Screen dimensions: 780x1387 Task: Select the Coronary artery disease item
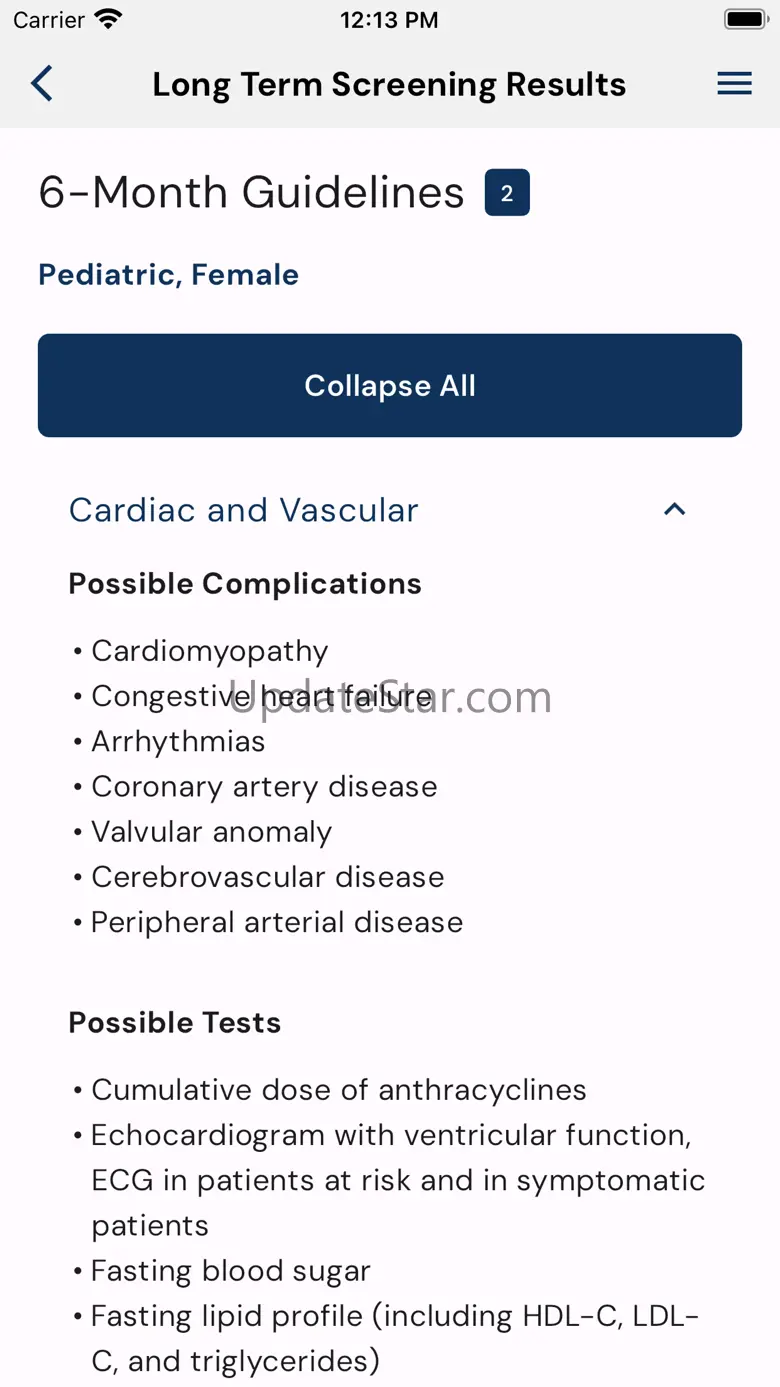[264, 787]
